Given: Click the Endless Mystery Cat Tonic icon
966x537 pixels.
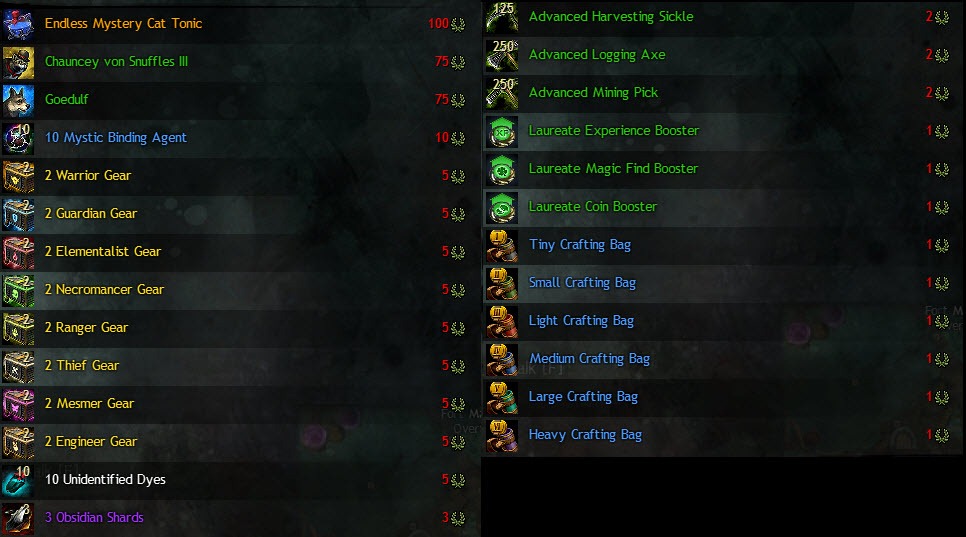Looking at the screenshot, I should pyautogui.click(x=18, y=24).
